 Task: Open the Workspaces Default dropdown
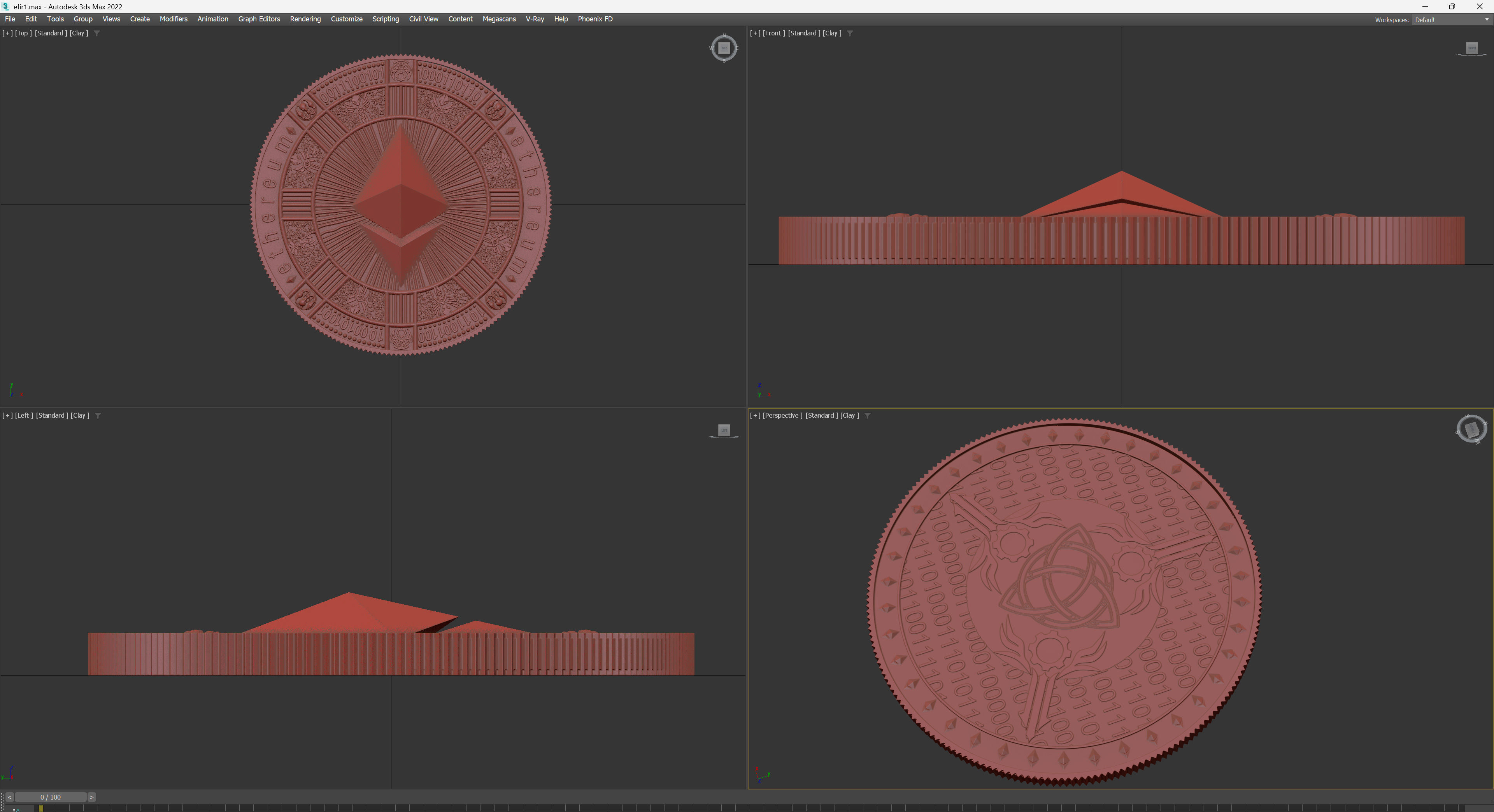[1450, 20]
